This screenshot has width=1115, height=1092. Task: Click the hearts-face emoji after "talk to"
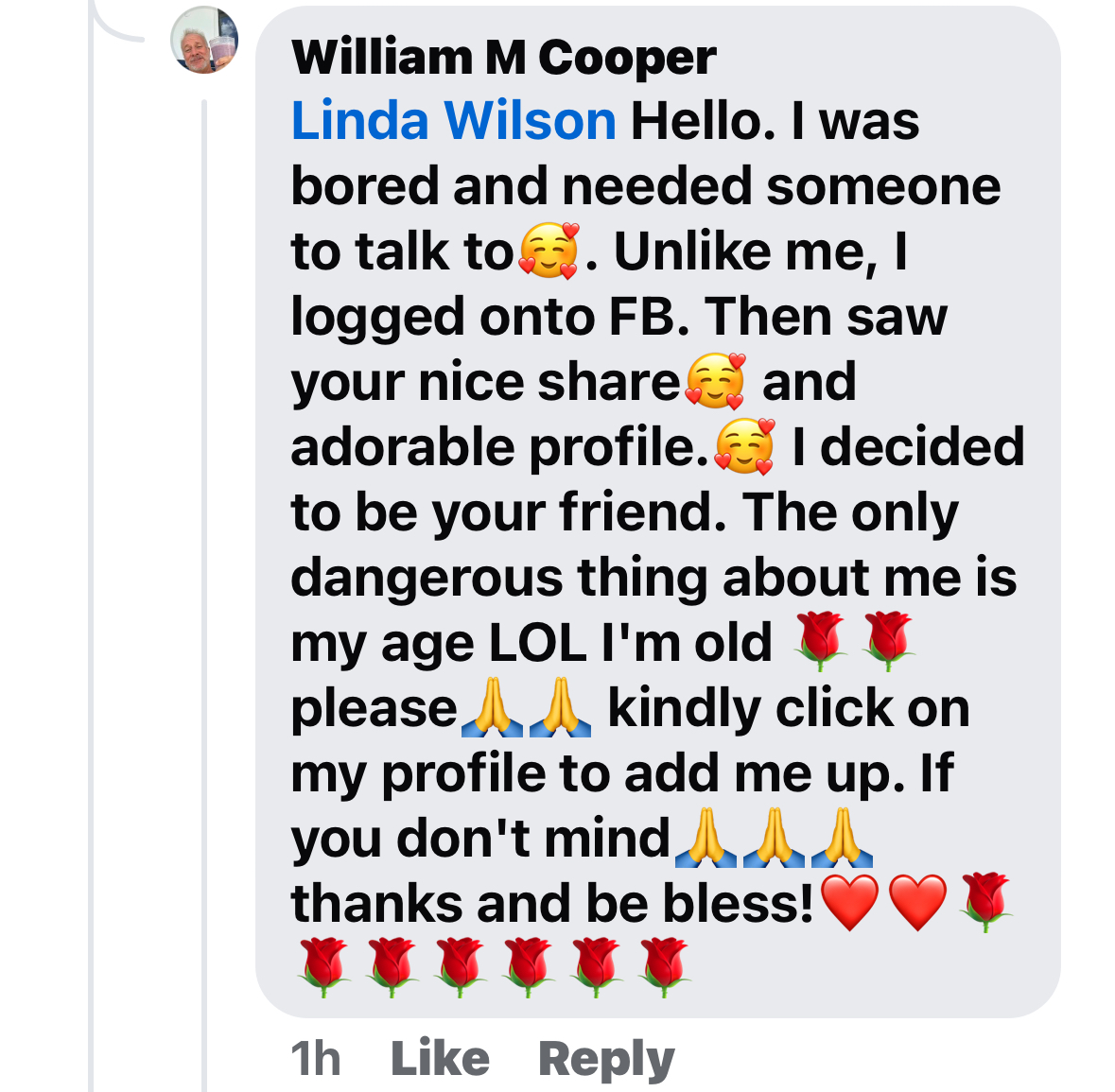tap(549, 251)
